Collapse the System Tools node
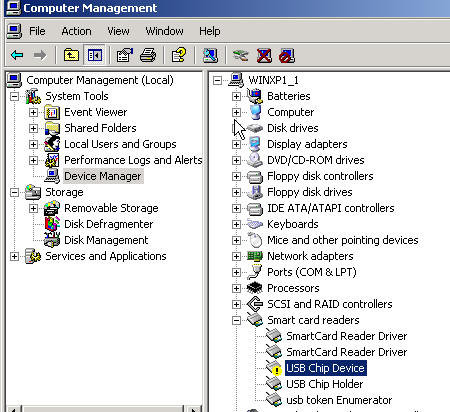450x412 pixels. [x=14, y=96]
